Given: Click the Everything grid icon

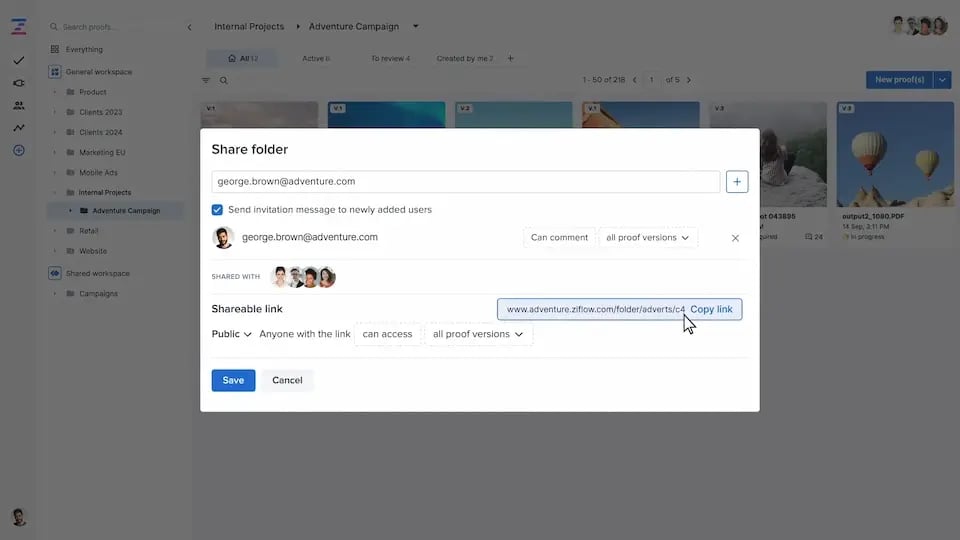Looking at the screenshot, I should coord(54,49).
